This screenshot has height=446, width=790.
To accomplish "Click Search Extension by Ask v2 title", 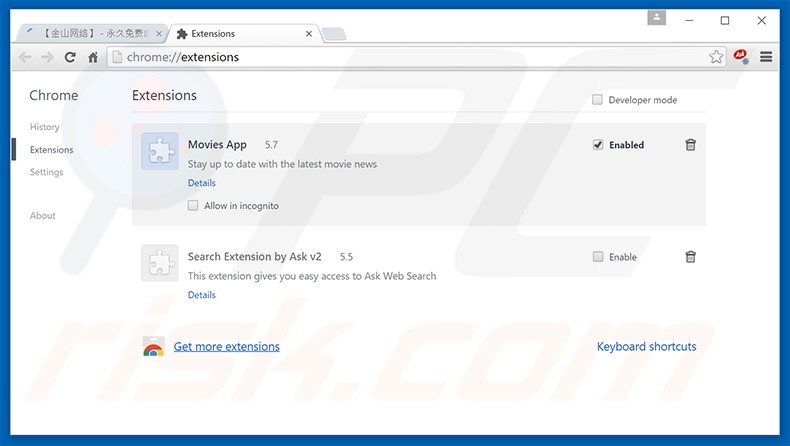I will (x=254, y=257).
